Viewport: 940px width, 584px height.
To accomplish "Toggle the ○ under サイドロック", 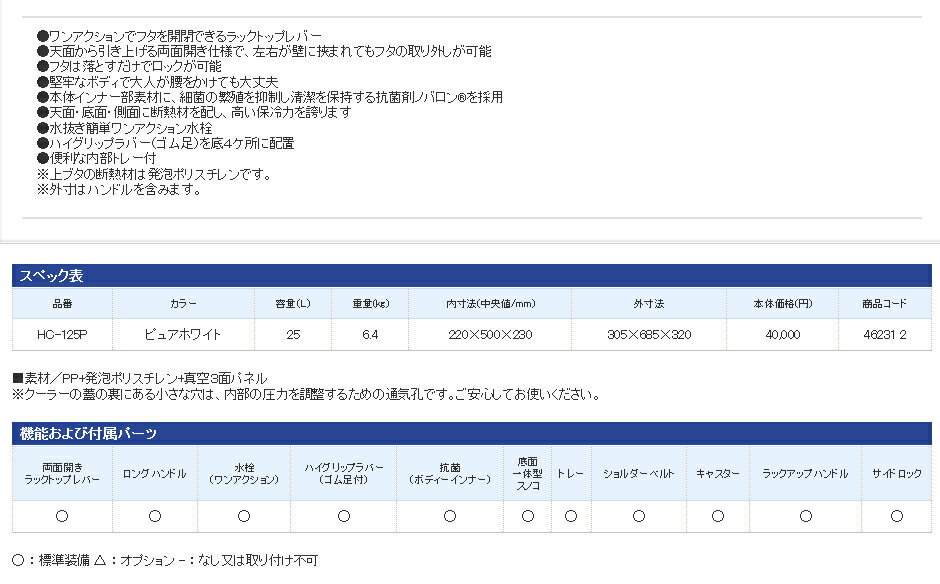I will [x=897, y=516].
